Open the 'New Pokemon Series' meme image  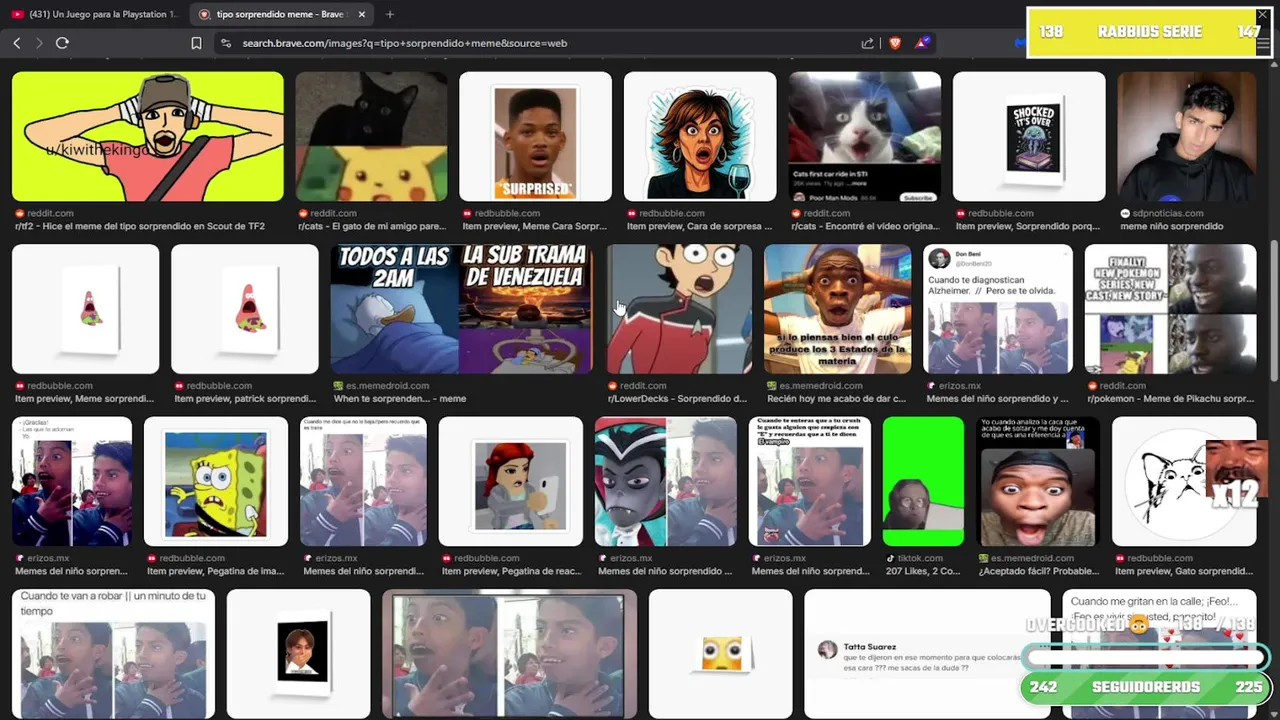point(1170,309)
